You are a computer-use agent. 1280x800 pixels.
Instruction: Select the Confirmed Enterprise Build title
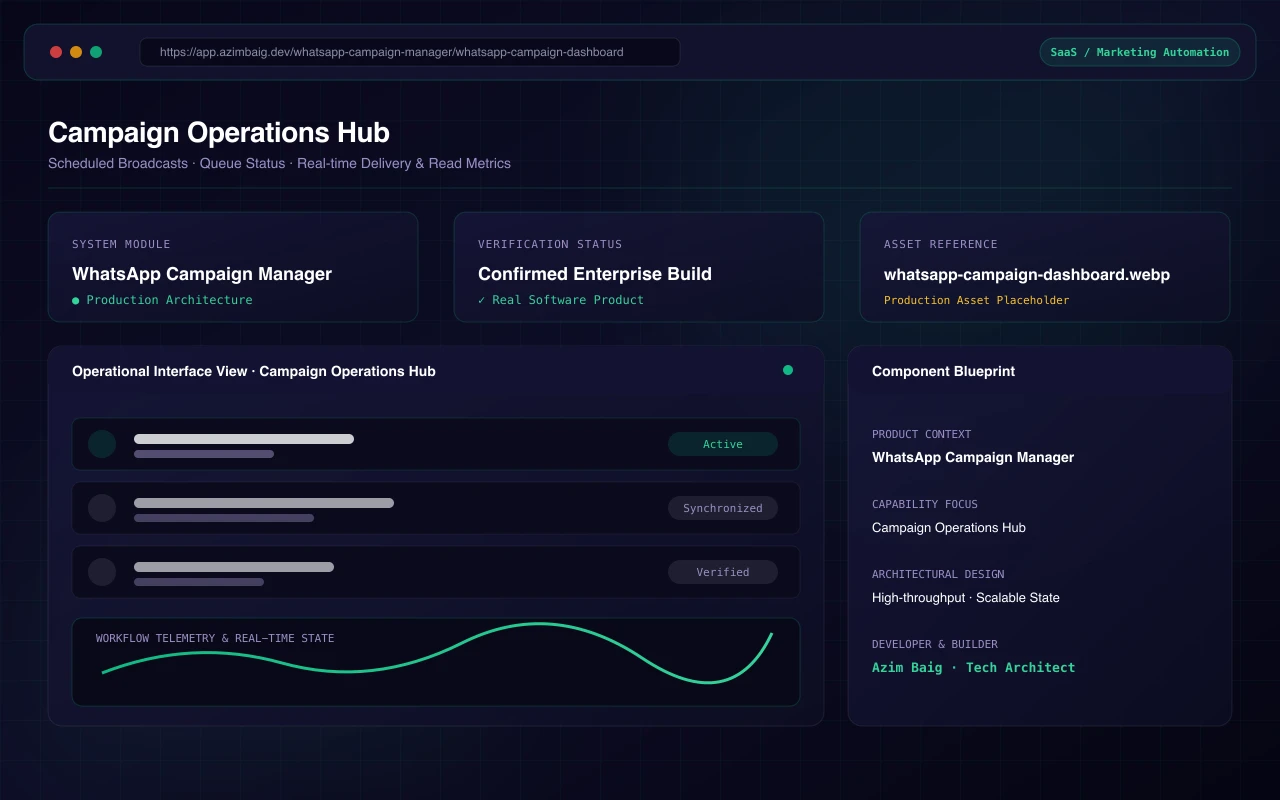(595, 274)
